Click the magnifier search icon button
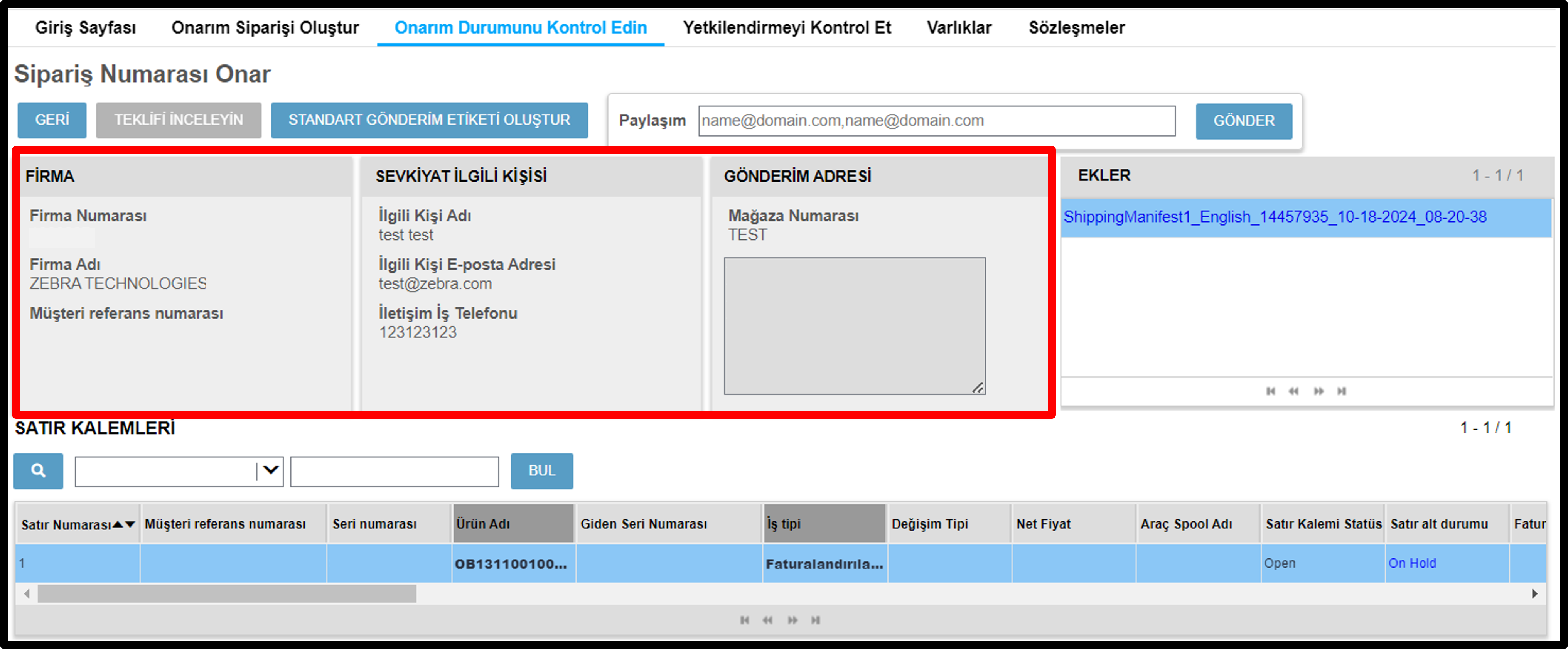The height and width of the screenshot is (649, 1568). click(38, 470)
